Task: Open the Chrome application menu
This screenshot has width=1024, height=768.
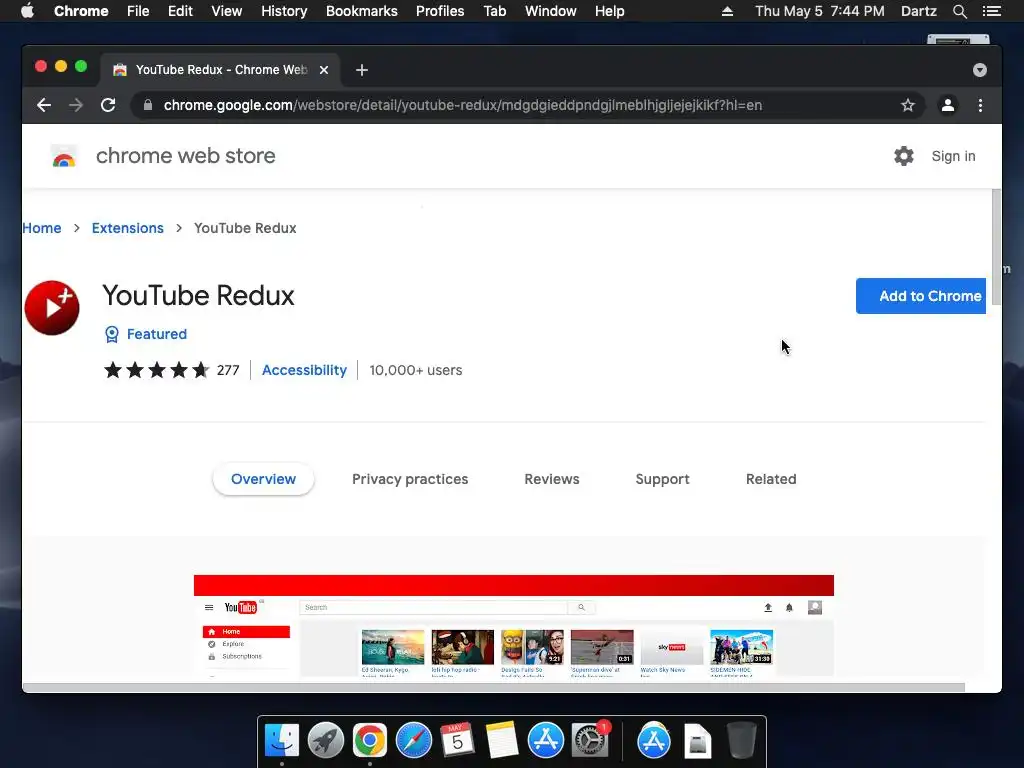Action: click(81, 11)
